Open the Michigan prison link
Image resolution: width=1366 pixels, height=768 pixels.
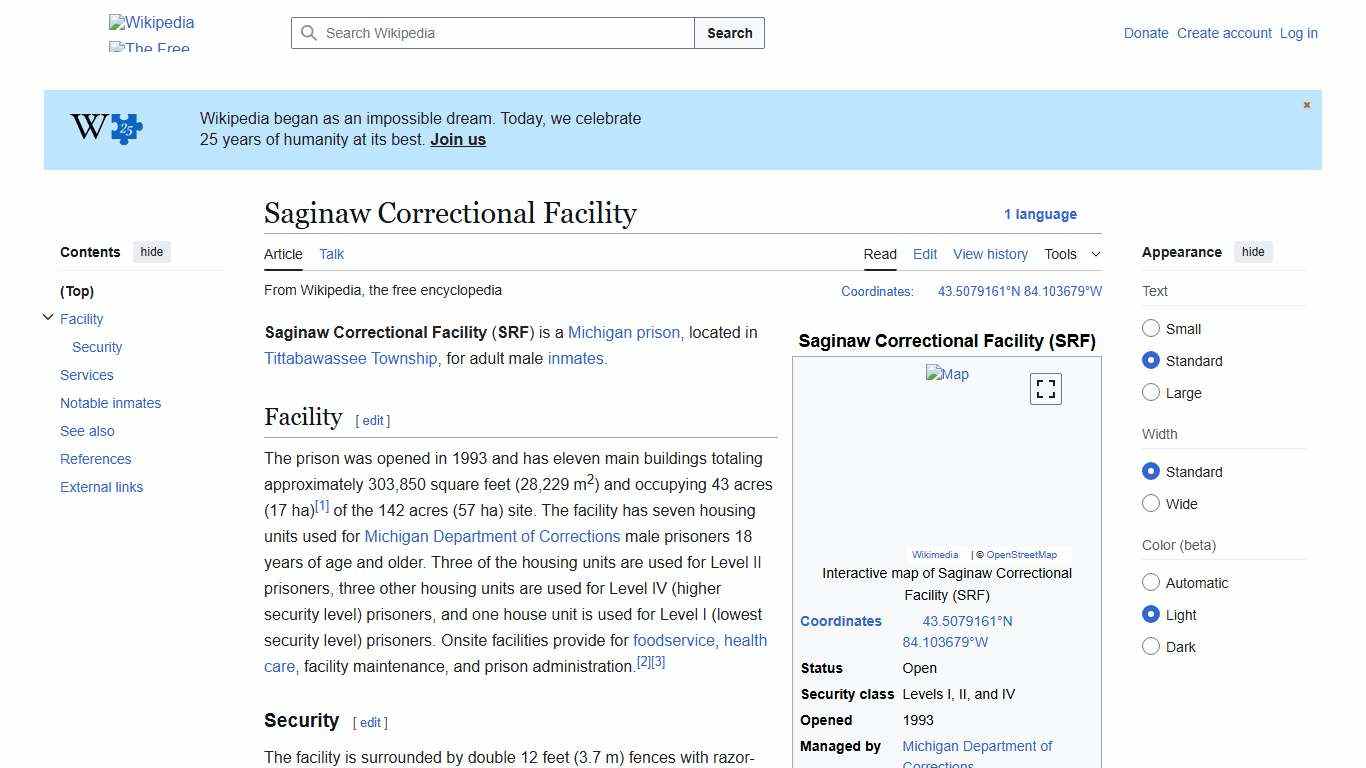click(x=623, y=332)
